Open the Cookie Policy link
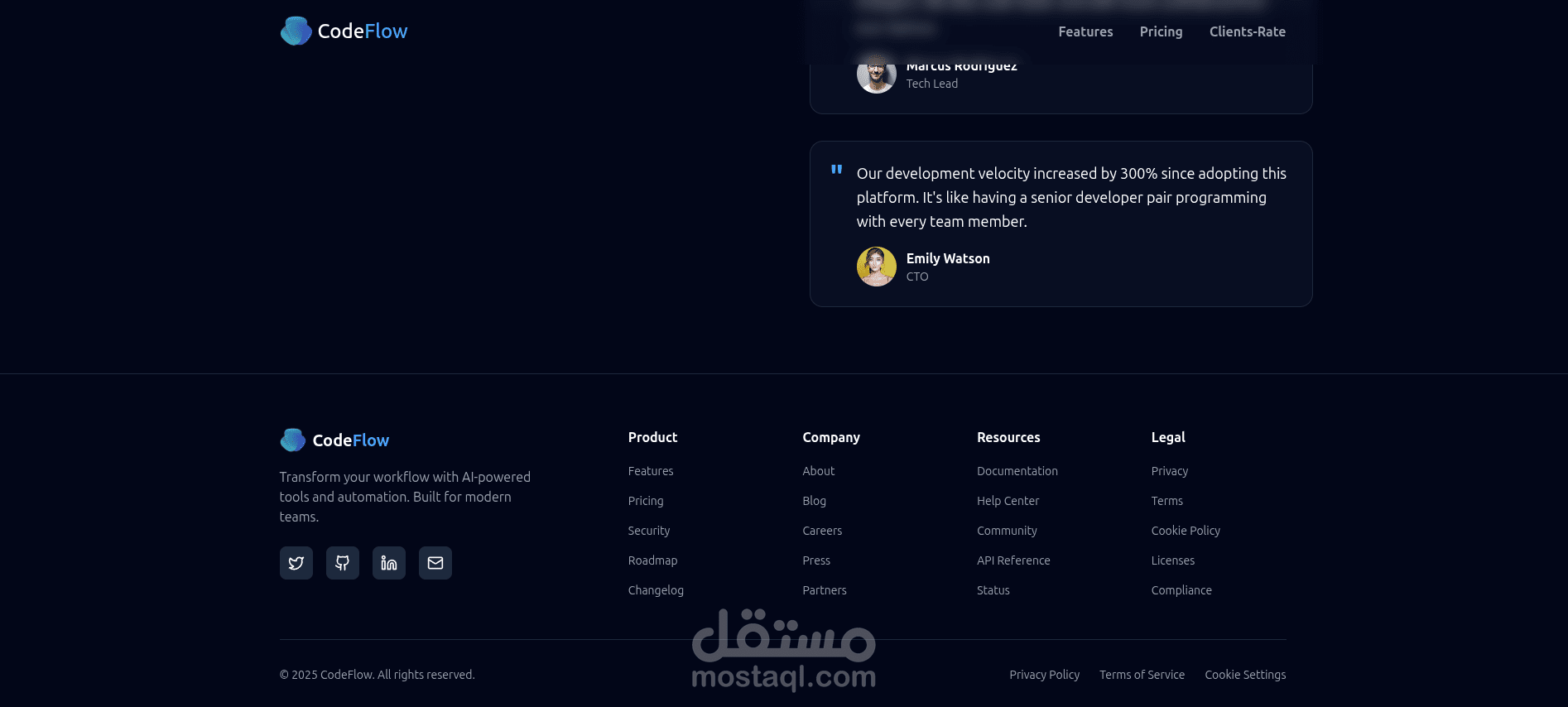The image size is (1568, 707). 1186,531
